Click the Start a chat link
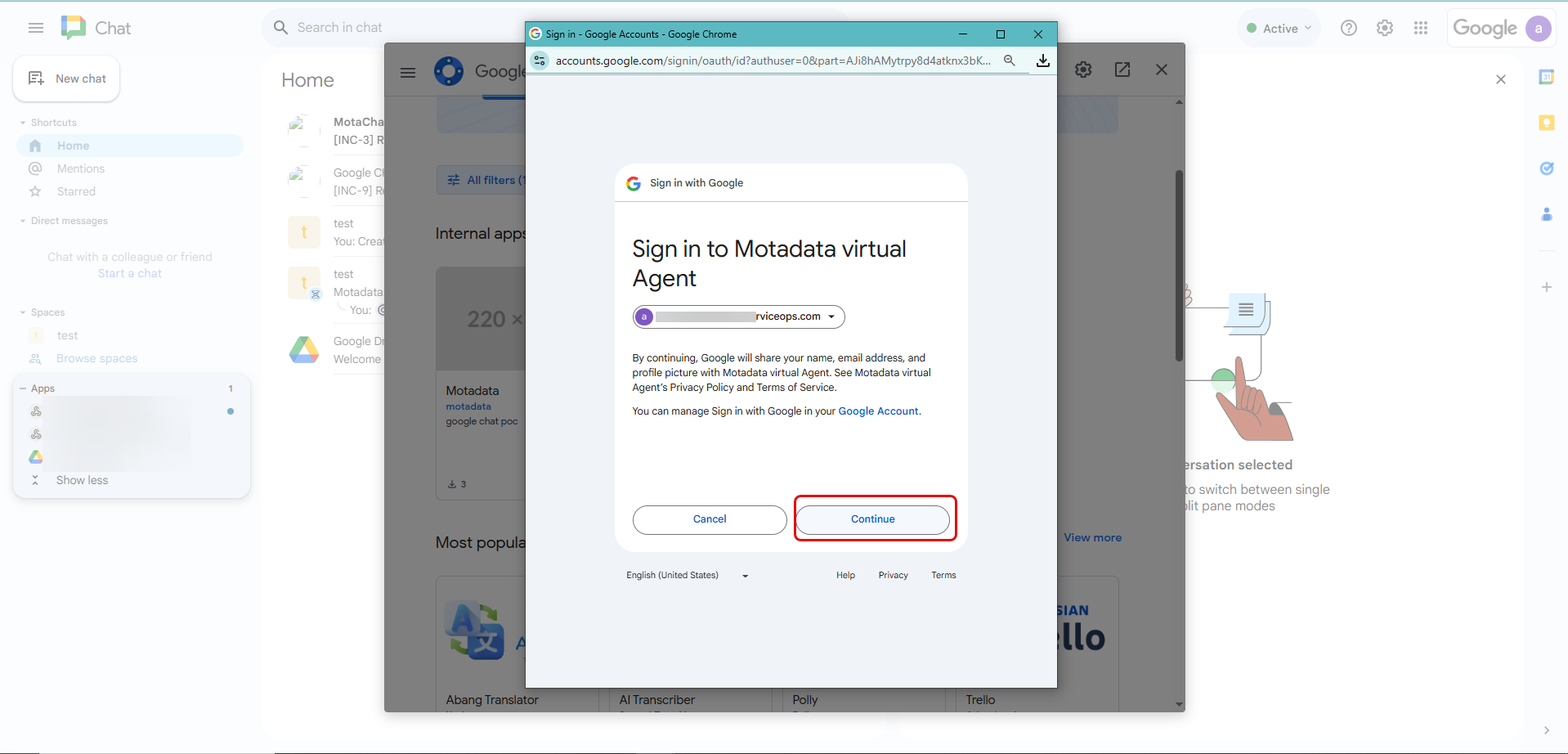The width and height of the screenshot is (1568, 754). (128, 272)
